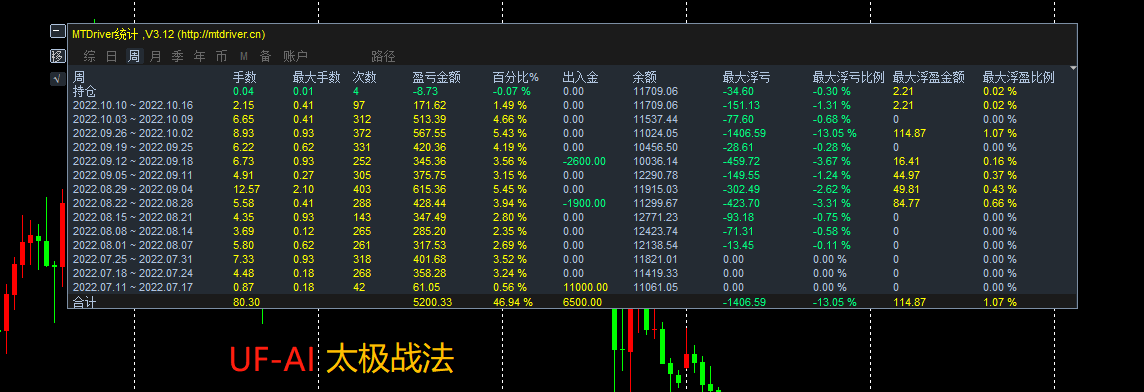1144x392 pixels.
Task: Select the 持仓 row label
Action: (84, 91)
